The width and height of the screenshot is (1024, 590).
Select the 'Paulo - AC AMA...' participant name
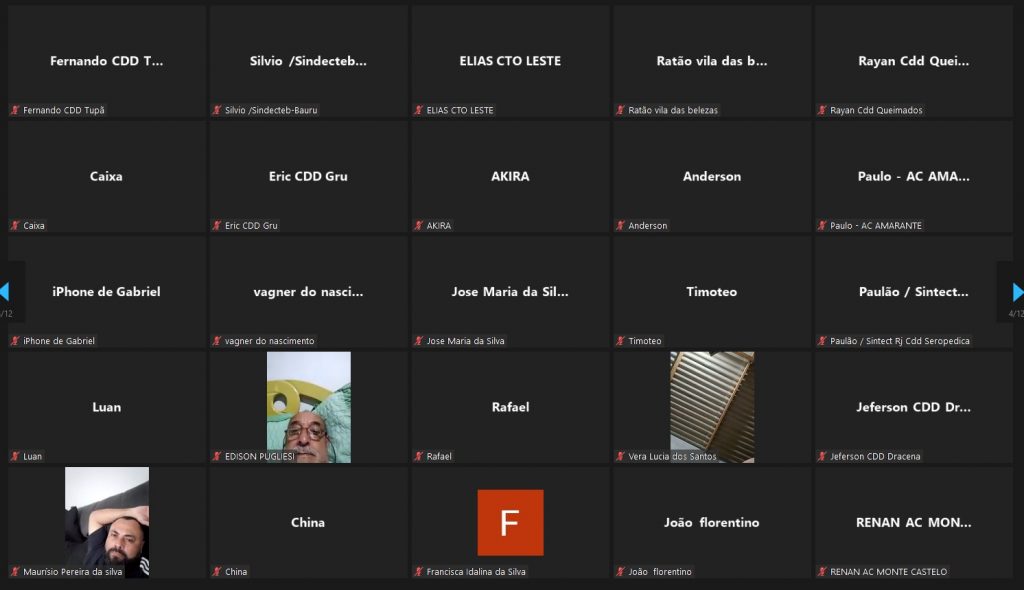pyautogui.click(x=914, y=176)
